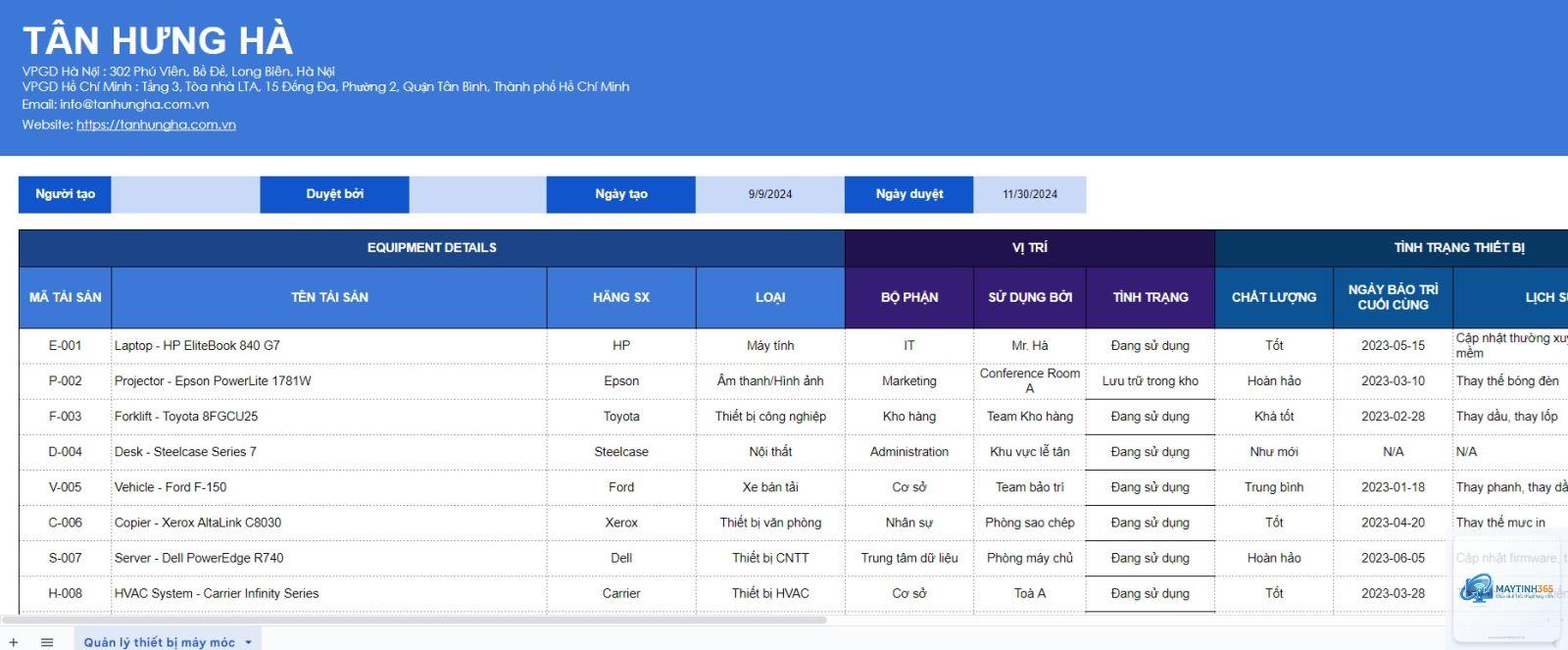The height and width of the screenshot is (650, 1568).
Task: Select the Thay dầu, thay lốp note cell
Action: 1510,417
